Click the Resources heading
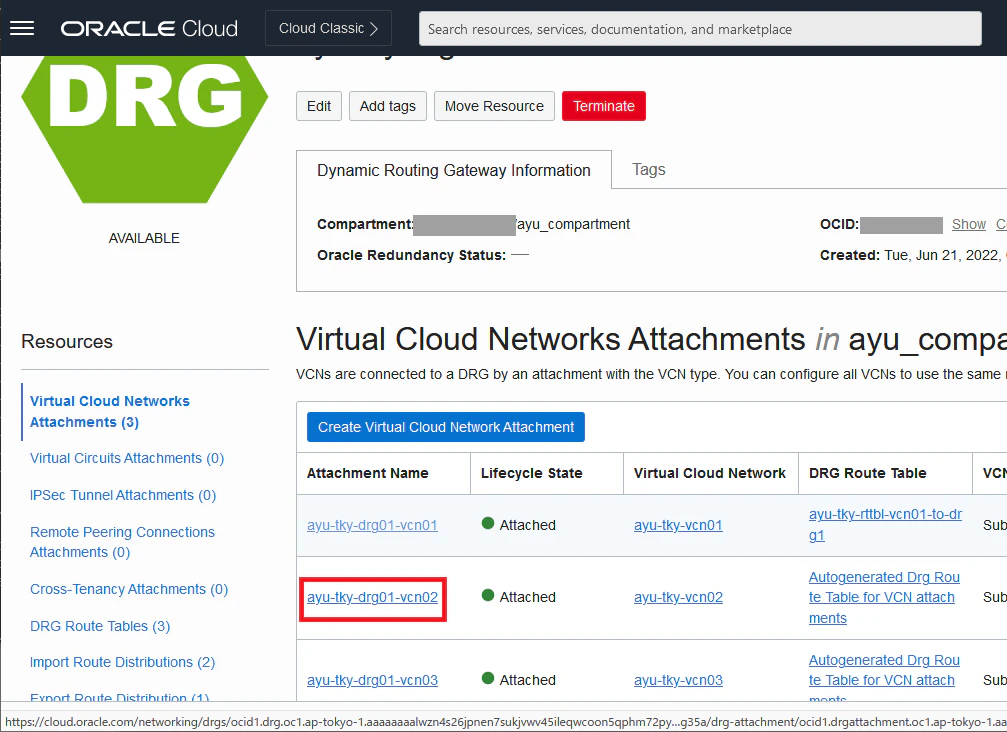 (x=67, y=342)
